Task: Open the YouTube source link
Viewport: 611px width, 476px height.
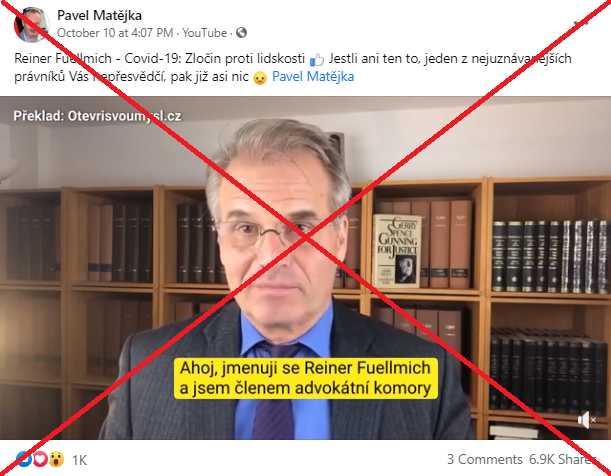Action: click(x=205, y=33)
